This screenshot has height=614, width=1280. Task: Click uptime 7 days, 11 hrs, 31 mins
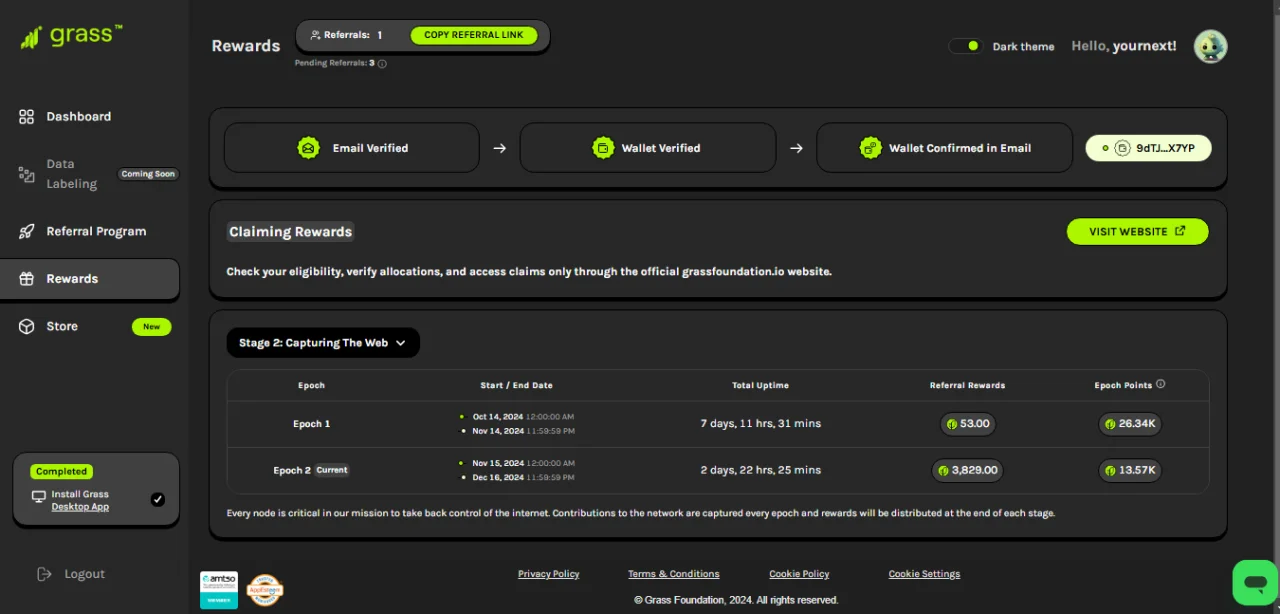pyautogui.click(x=760, y=424)
